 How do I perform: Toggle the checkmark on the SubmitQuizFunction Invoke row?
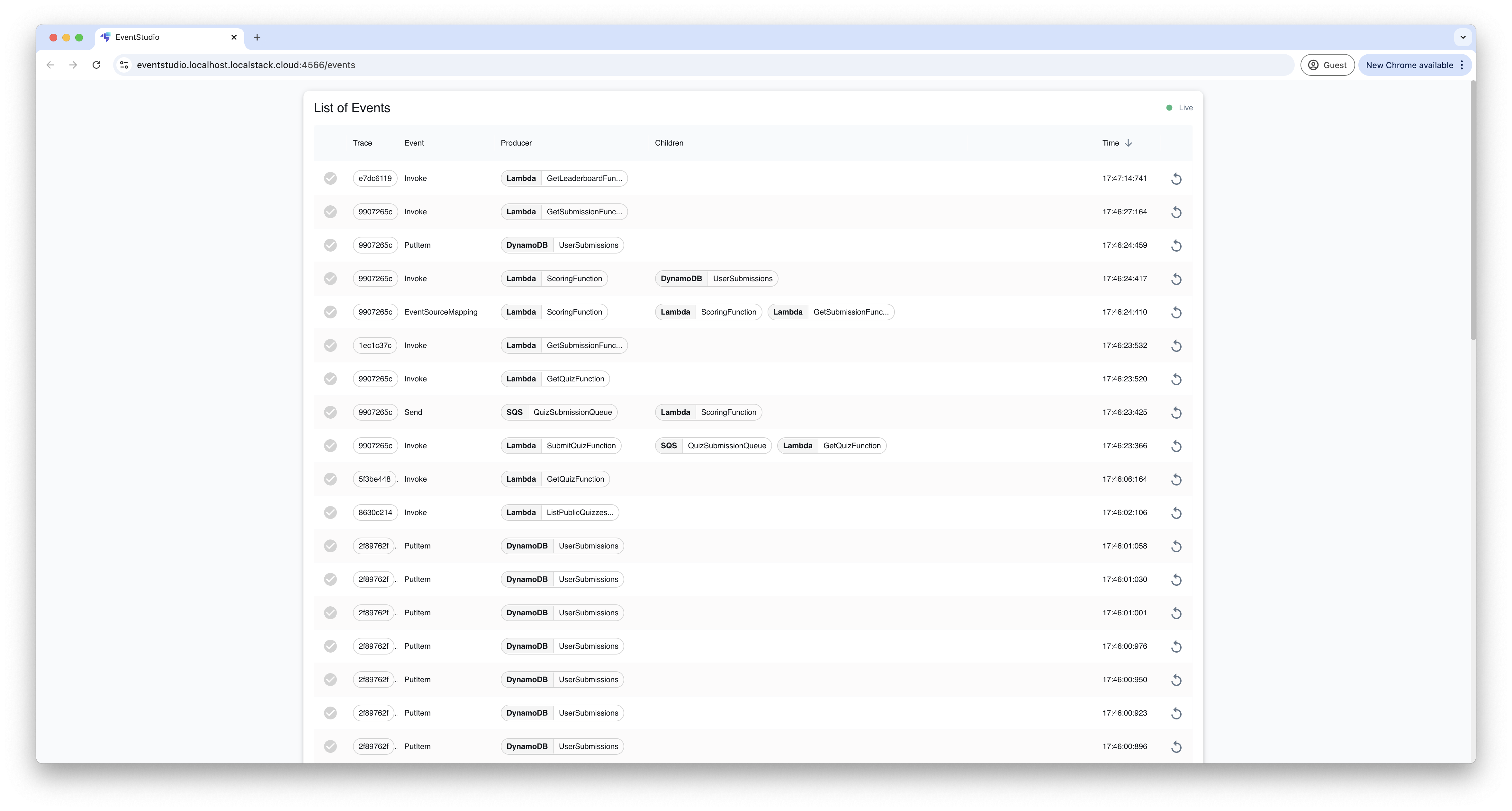tap(330, 445)
